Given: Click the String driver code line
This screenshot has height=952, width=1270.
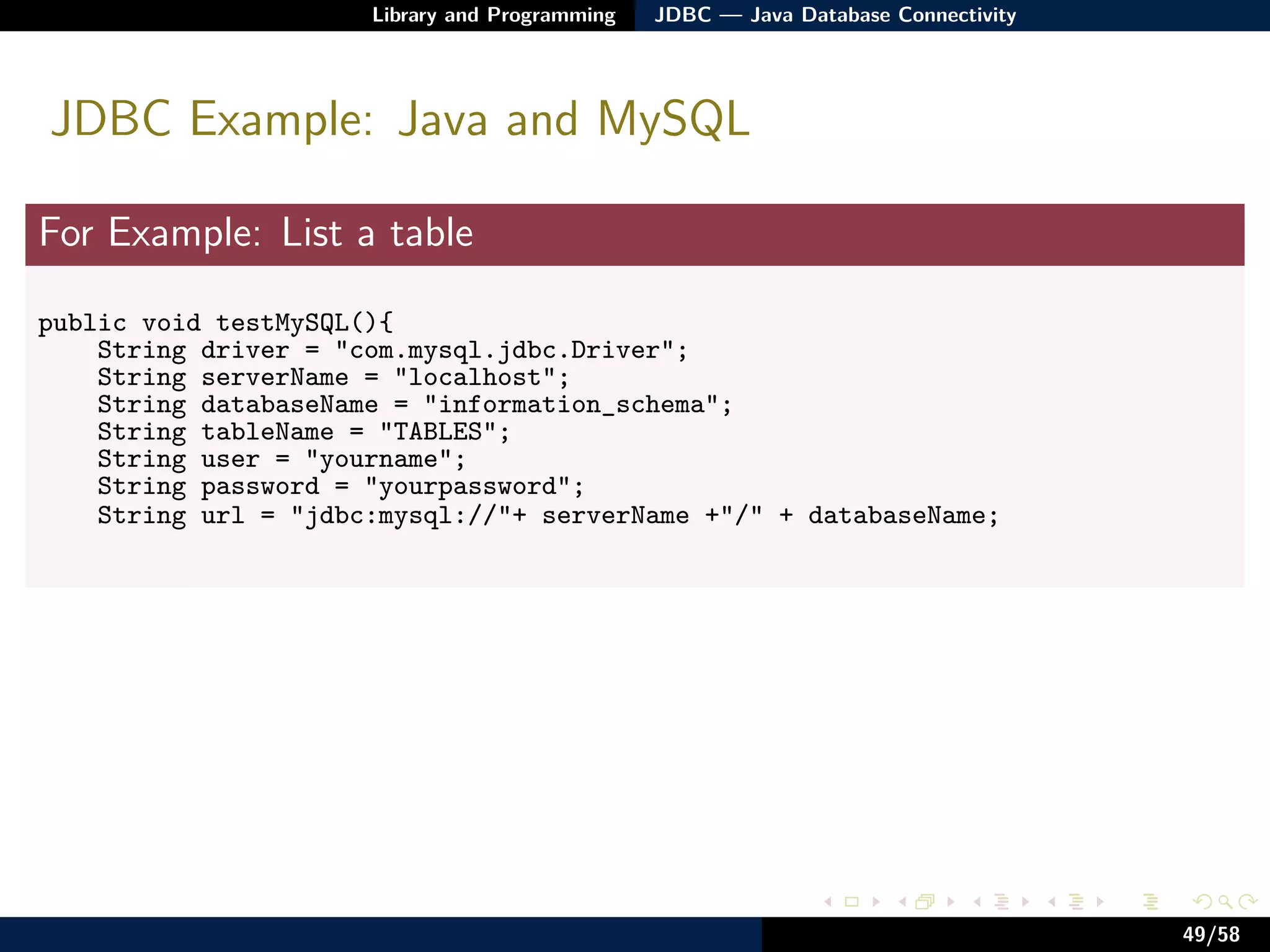Looking at the screenshot, I should tap(393, 351).
